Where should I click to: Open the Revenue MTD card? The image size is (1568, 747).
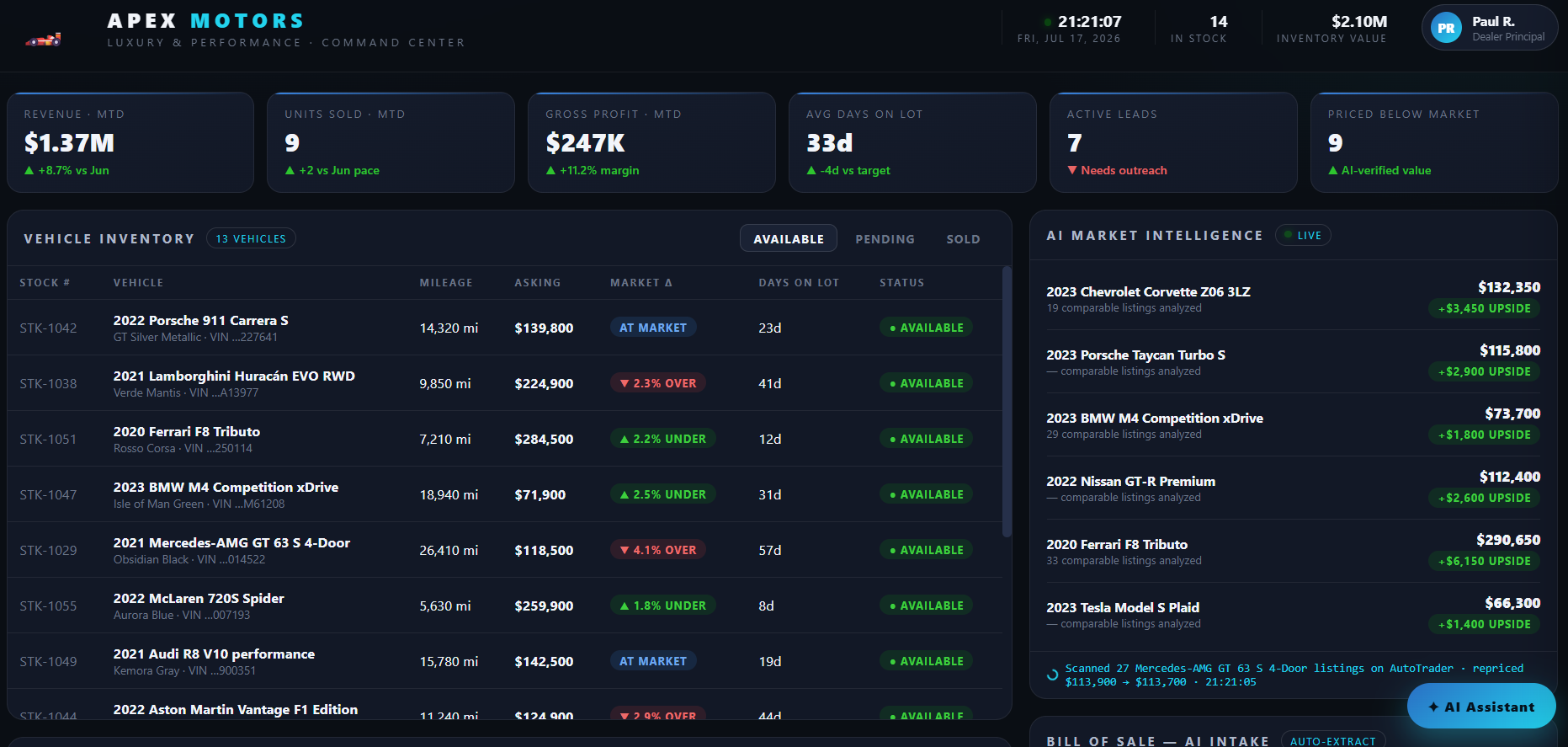pos(130,142)
